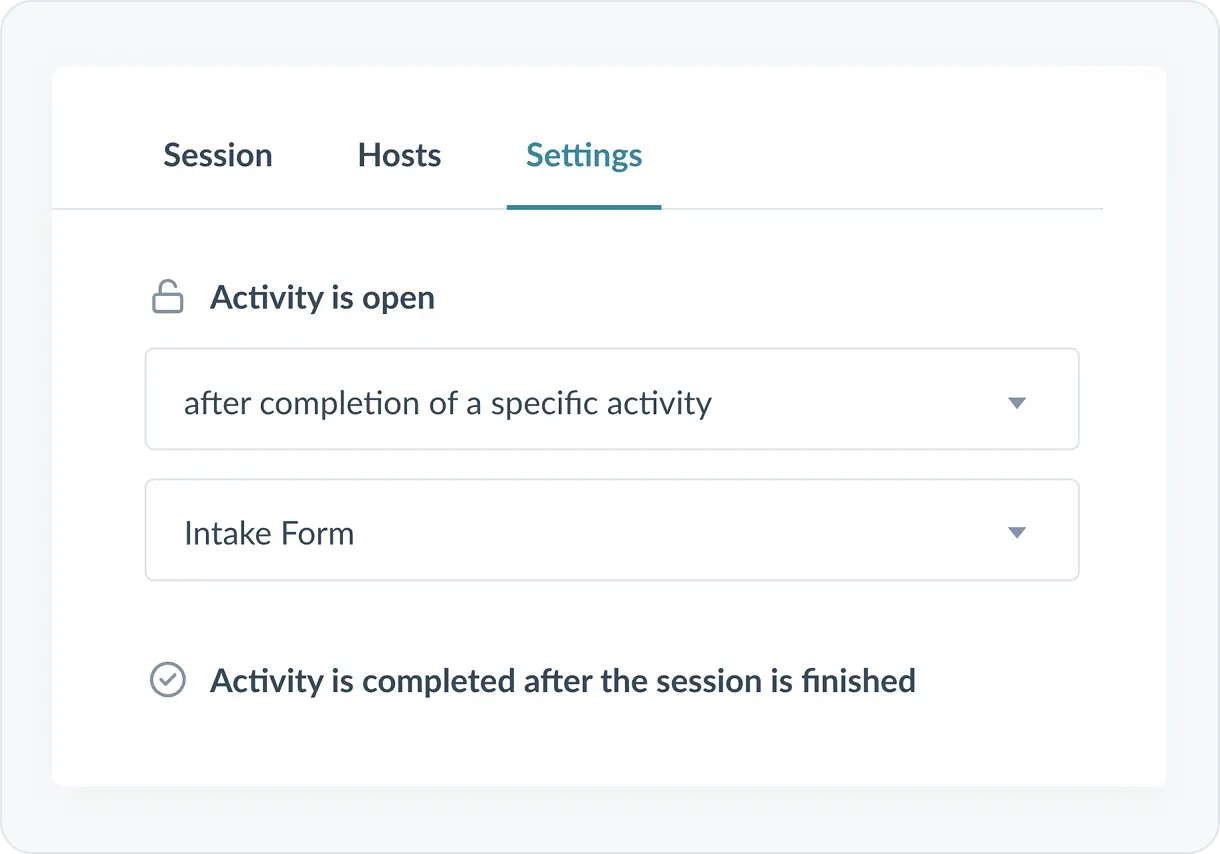The image size is (1220, 854).
Task: Select the Settings tab
Action: click(x=584, y=156)
